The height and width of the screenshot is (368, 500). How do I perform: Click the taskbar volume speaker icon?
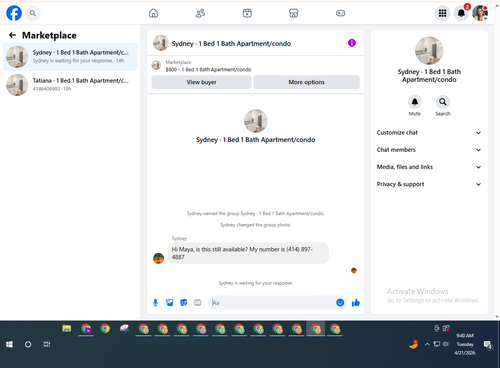coord(446,344)
